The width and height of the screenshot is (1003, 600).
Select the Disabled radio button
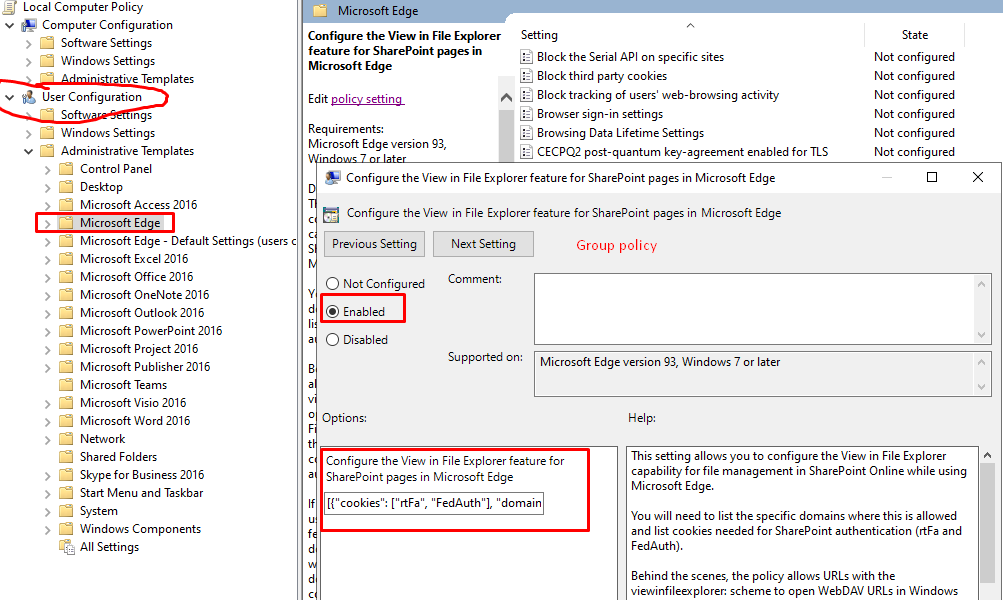(x=331, y=337)
